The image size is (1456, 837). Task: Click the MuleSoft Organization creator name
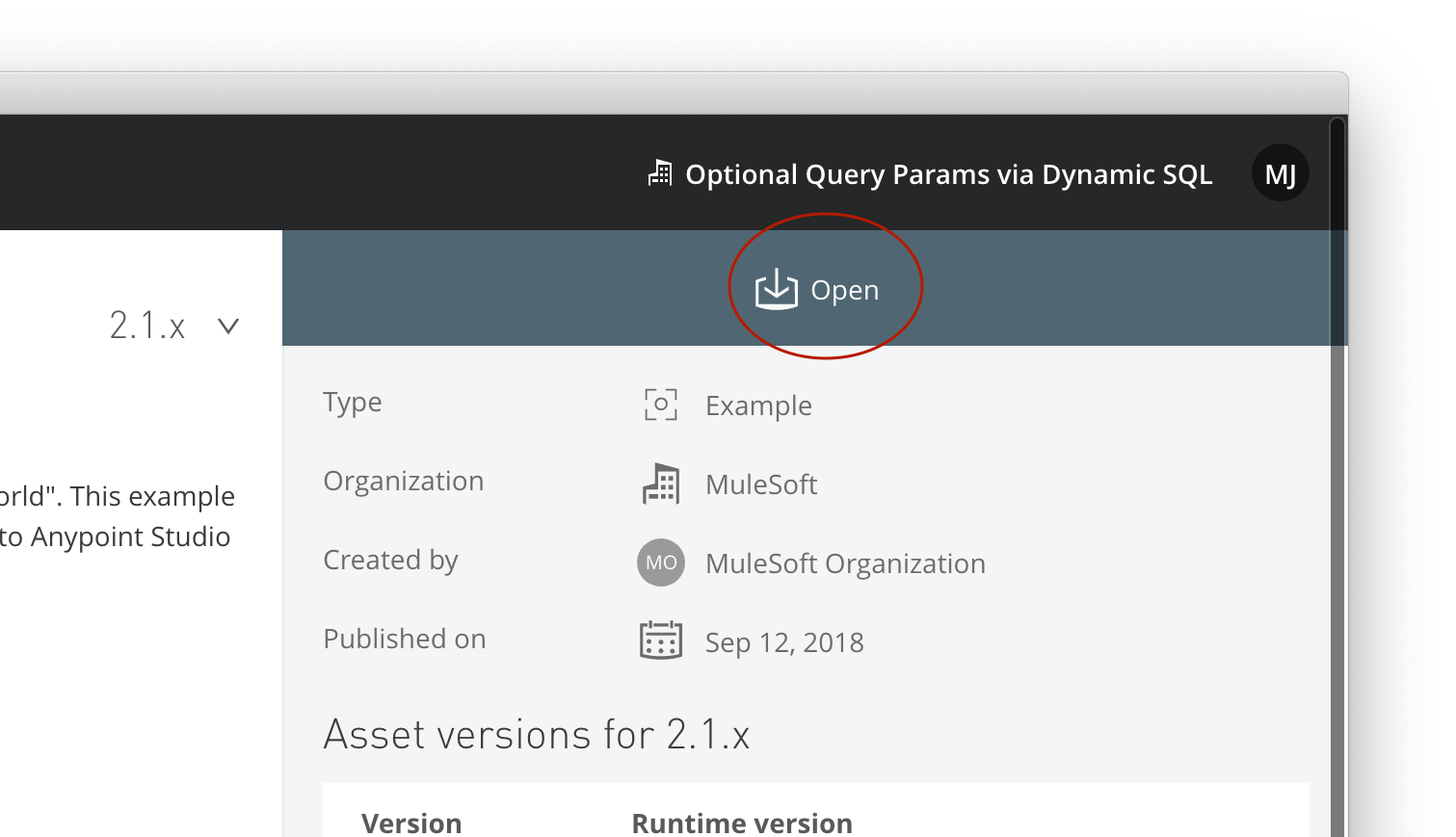[845, 563]
